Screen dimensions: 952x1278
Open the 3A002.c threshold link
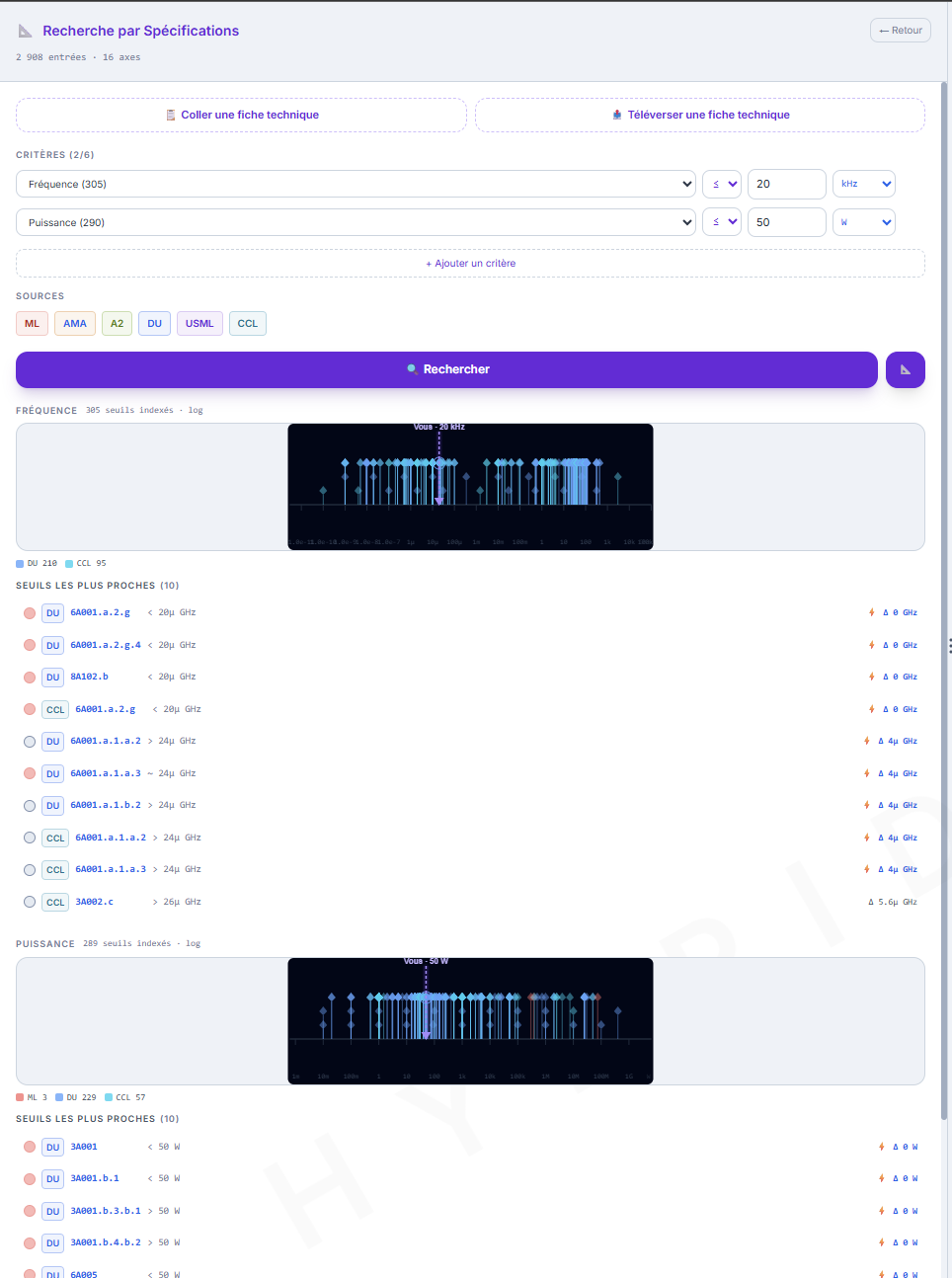coord(95,902)
